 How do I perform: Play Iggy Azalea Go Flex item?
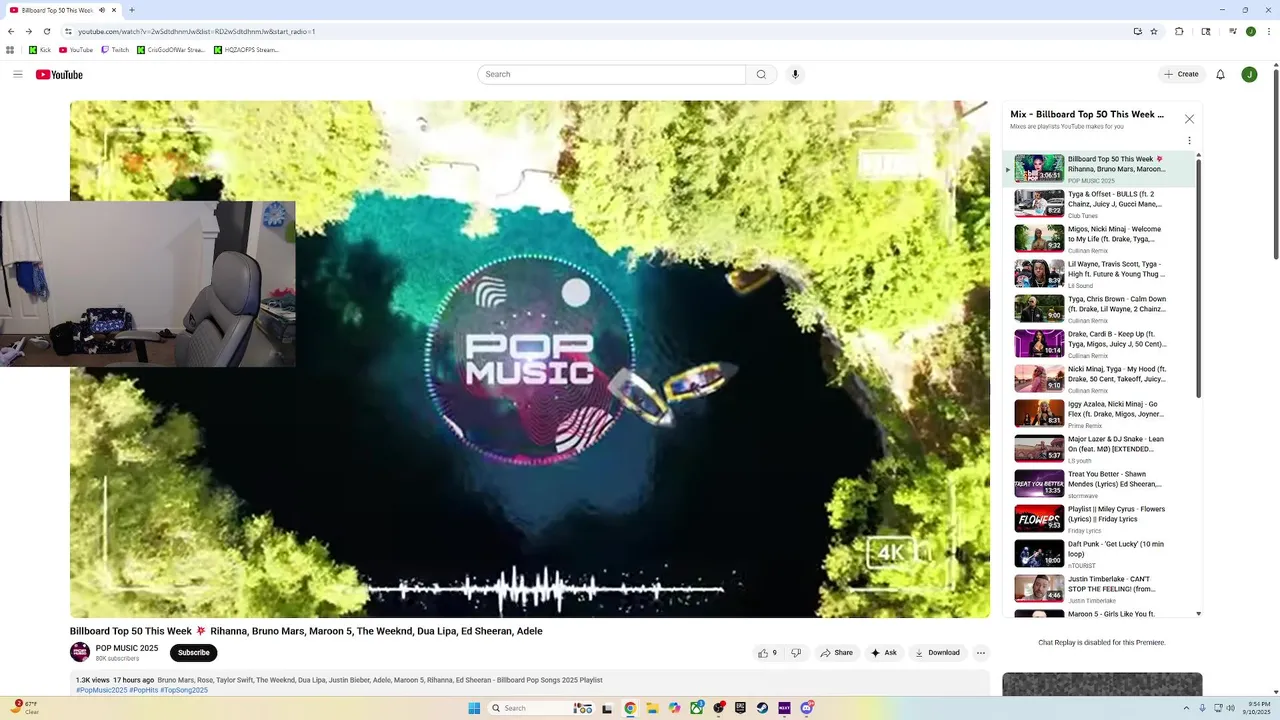coord(1100,413)
